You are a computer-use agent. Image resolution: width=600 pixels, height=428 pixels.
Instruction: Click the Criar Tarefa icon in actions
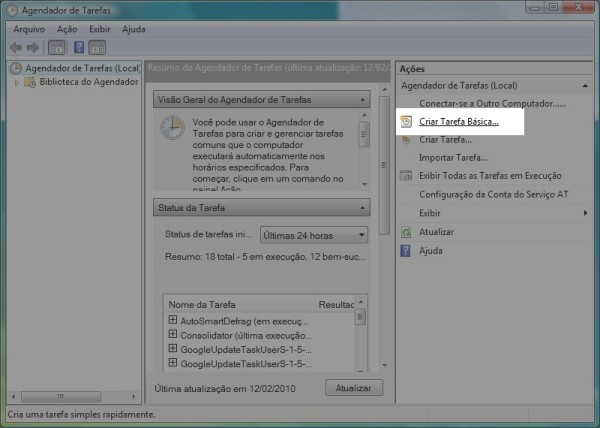pos(406,140)
